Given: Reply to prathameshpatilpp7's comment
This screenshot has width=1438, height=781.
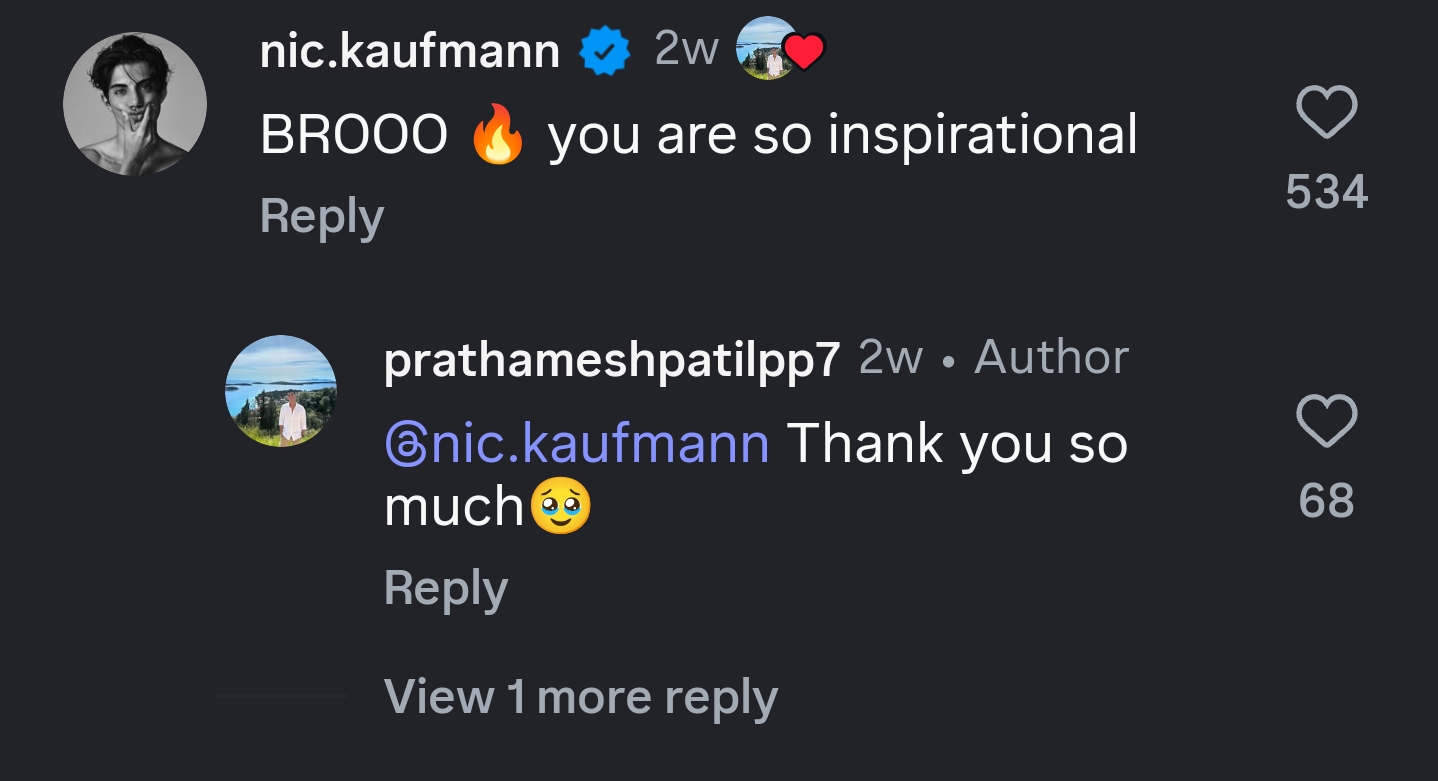Looking at the screenshot, I should pos(445,588).
